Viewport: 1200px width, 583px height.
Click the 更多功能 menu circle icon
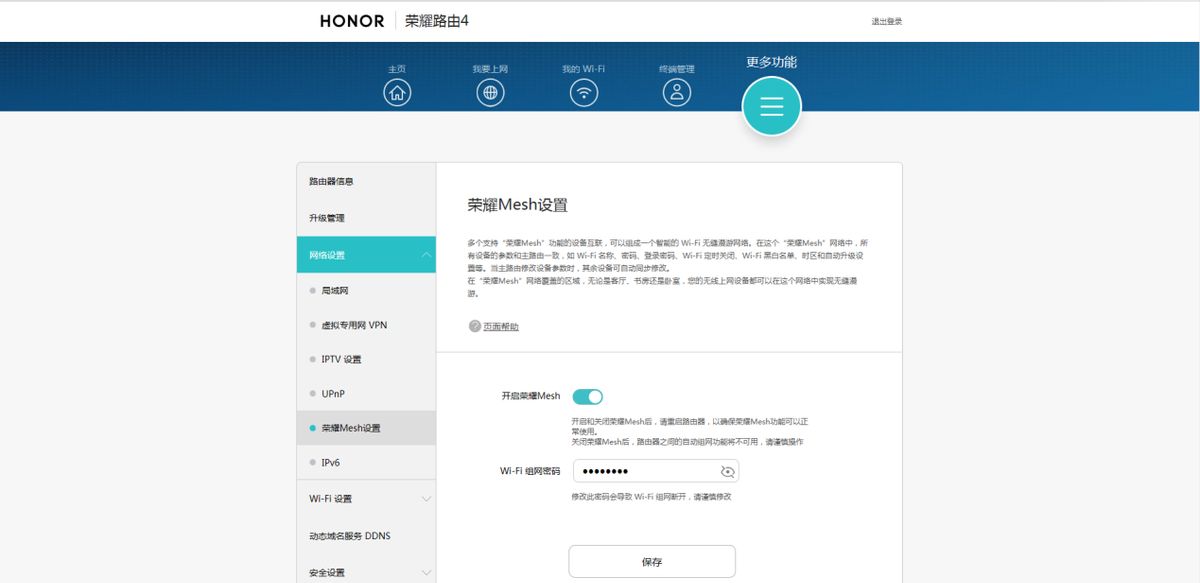(771, 107)
